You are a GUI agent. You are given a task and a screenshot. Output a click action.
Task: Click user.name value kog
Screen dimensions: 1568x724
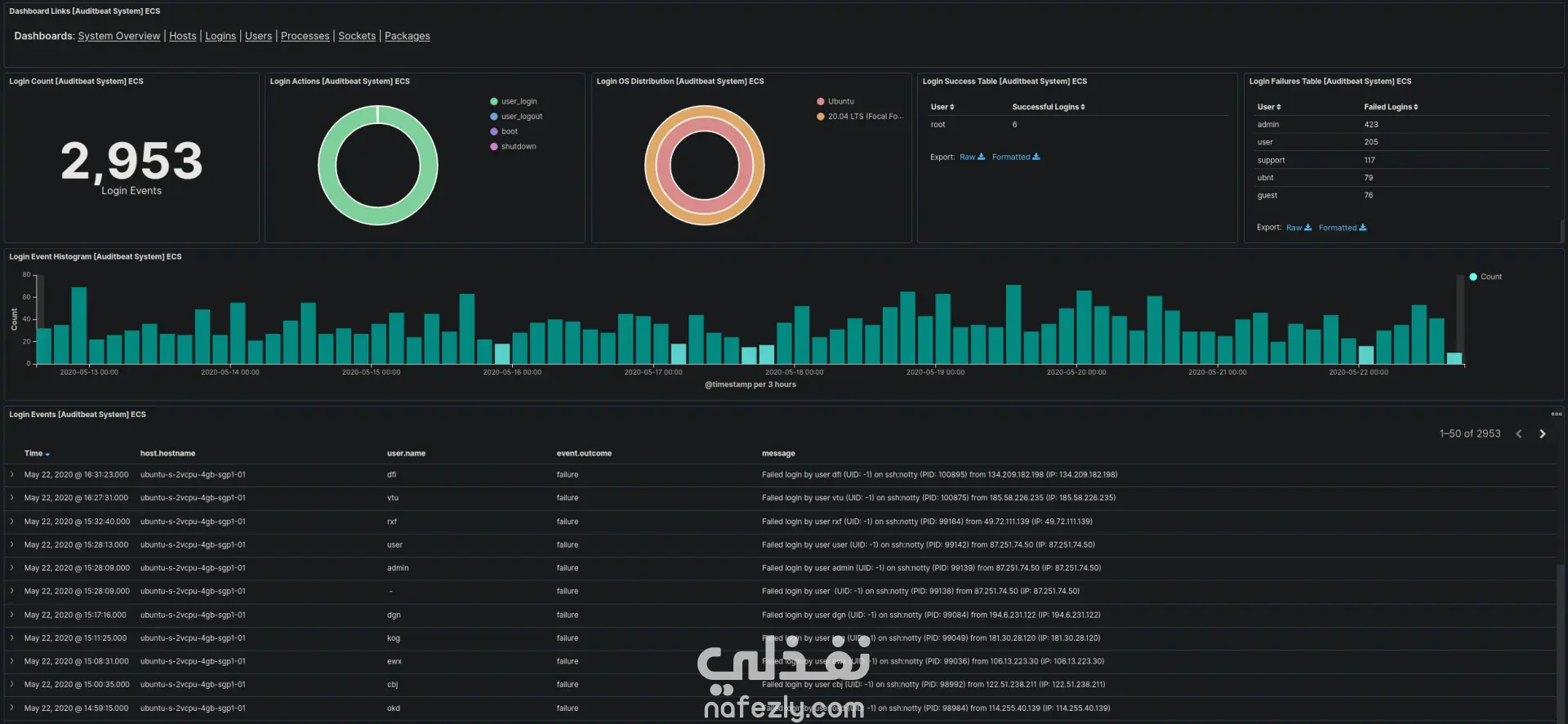[x=394, y=638]
